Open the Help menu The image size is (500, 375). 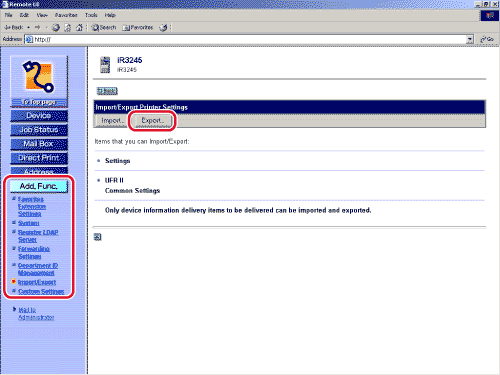110,15
